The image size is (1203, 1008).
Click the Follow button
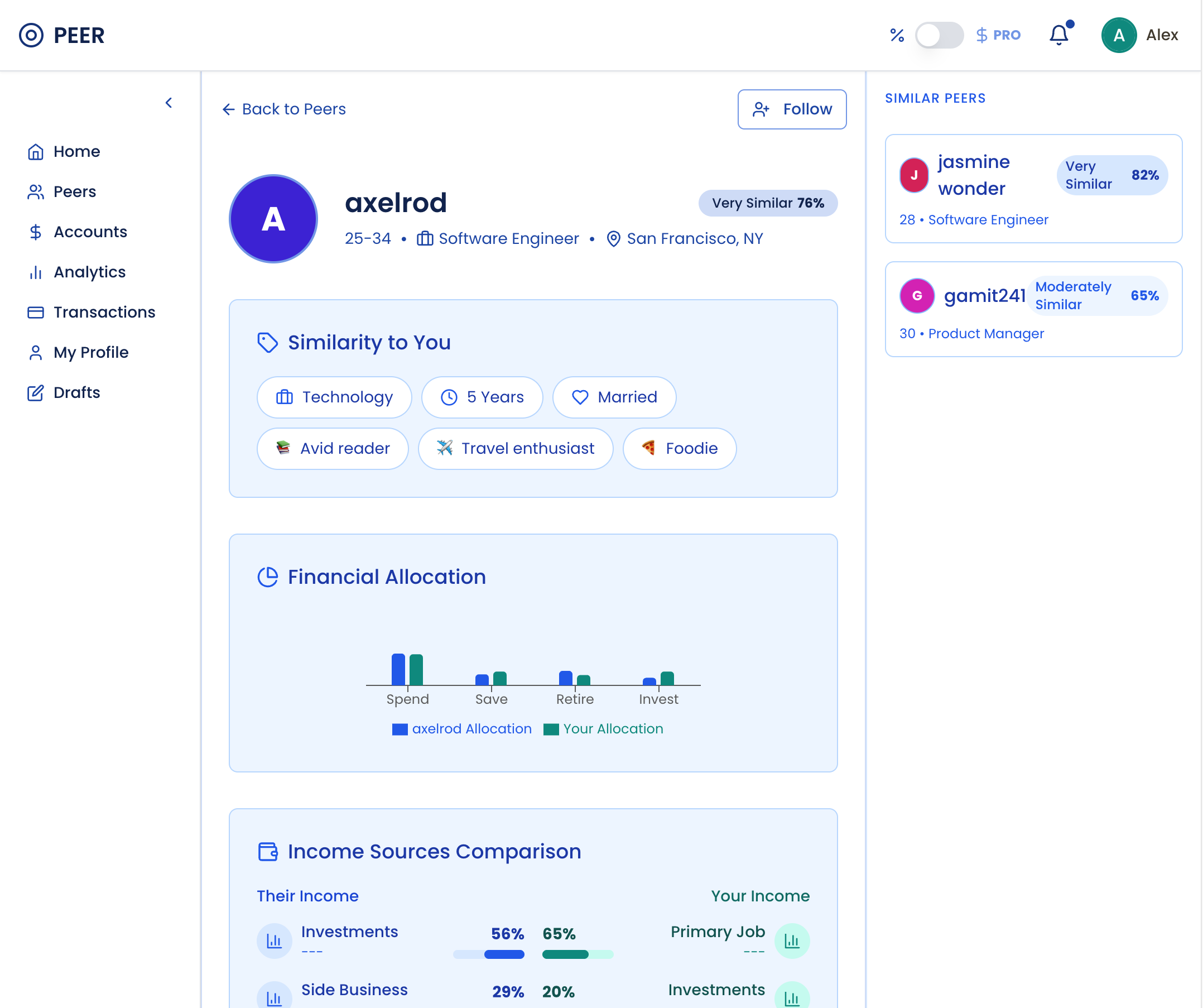(x=792, y=109)
